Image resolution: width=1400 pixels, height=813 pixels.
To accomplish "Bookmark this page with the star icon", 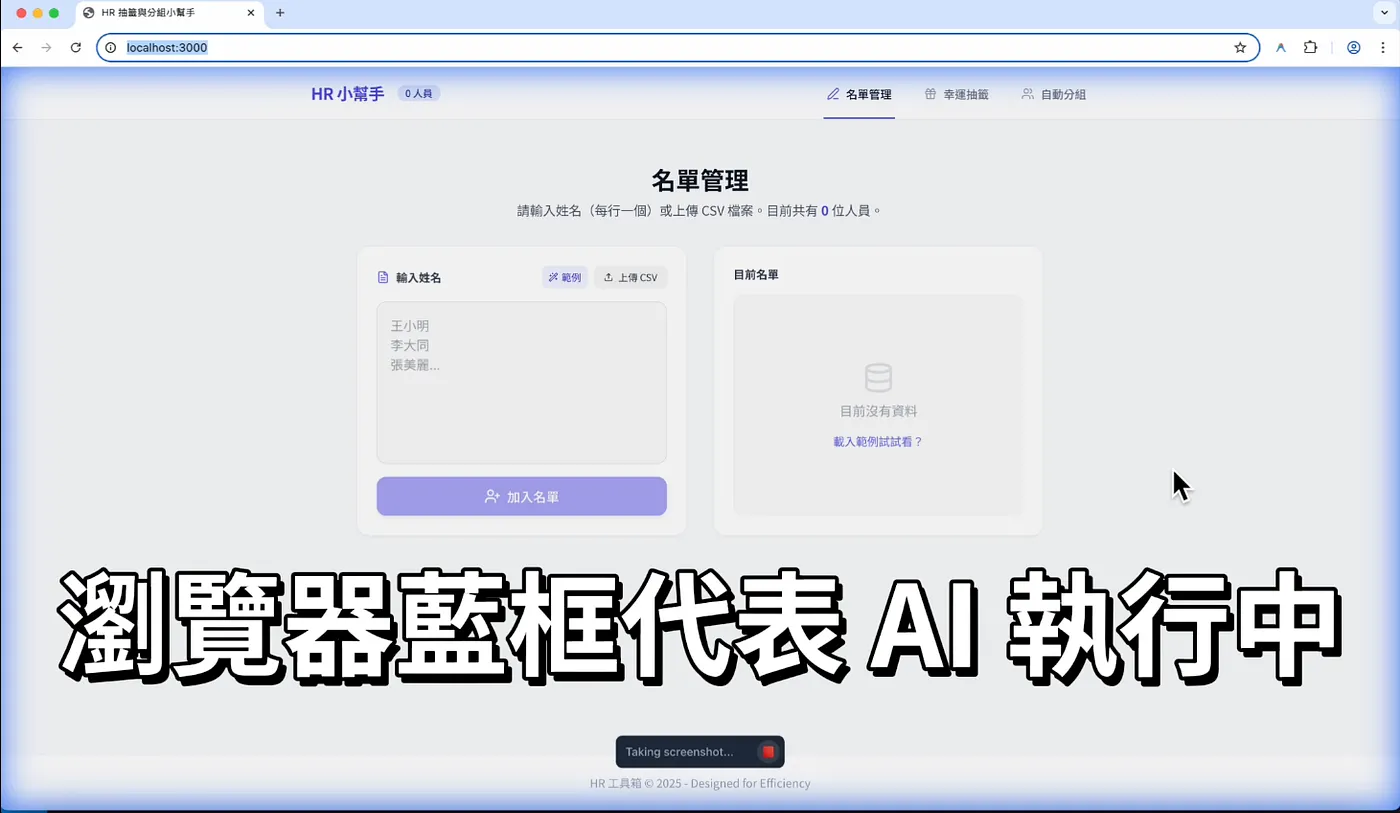I will coord(1240,47).
